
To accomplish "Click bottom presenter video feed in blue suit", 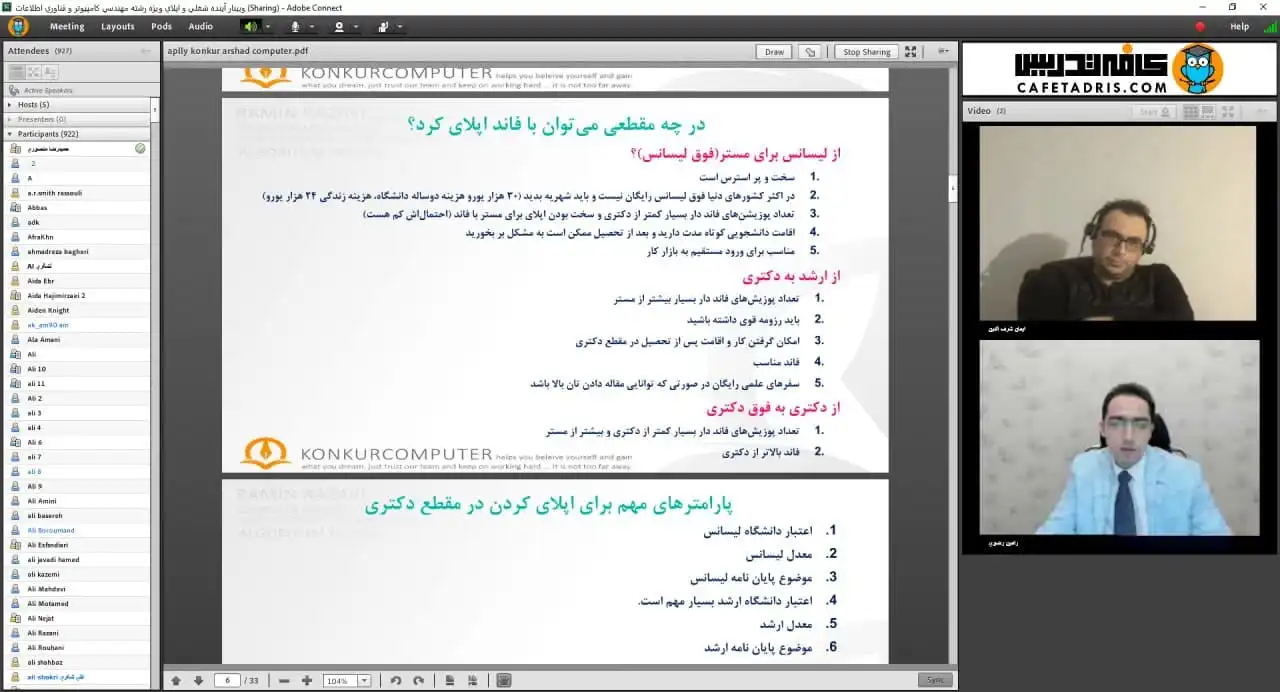I will (1118, 438).
